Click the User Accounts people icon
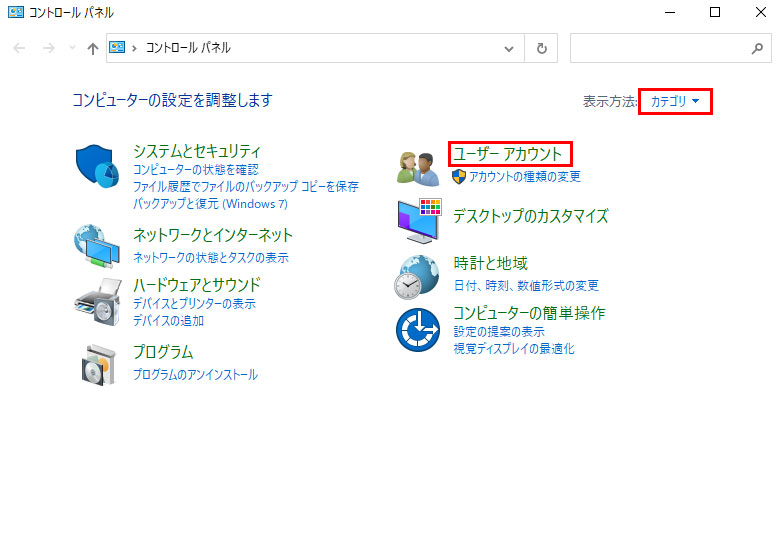Screen dimensions: 779x553 418,168
